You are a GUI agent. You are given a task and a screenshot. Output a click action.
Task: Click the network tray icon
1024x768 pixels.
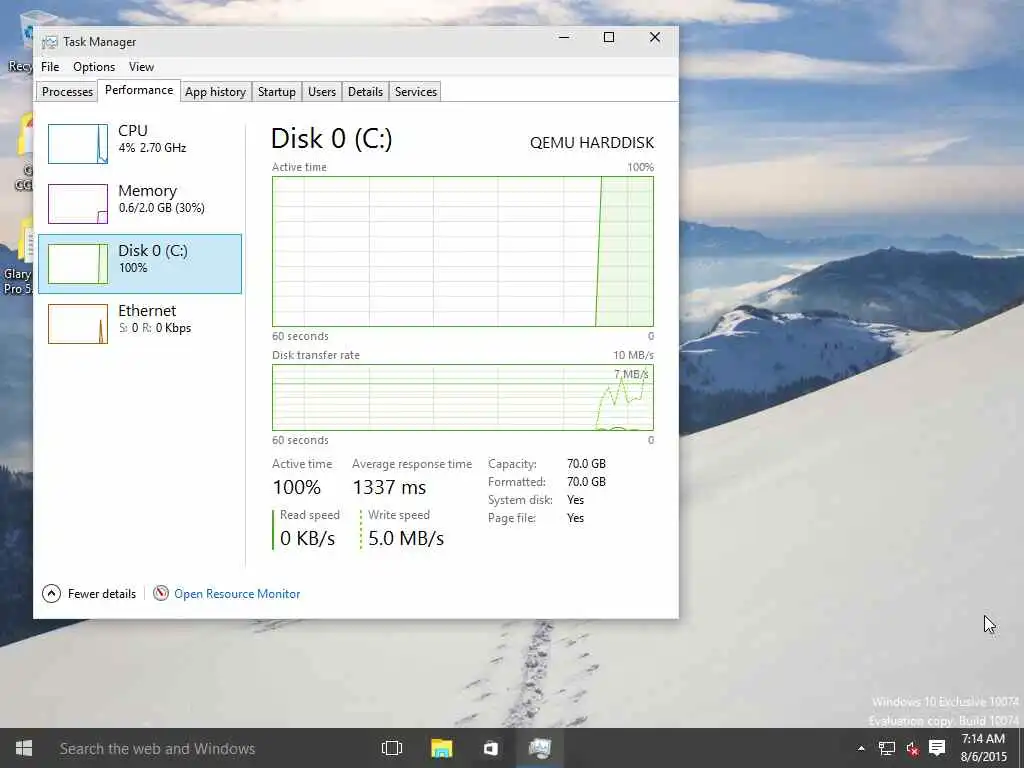click(x=886, y=748)
